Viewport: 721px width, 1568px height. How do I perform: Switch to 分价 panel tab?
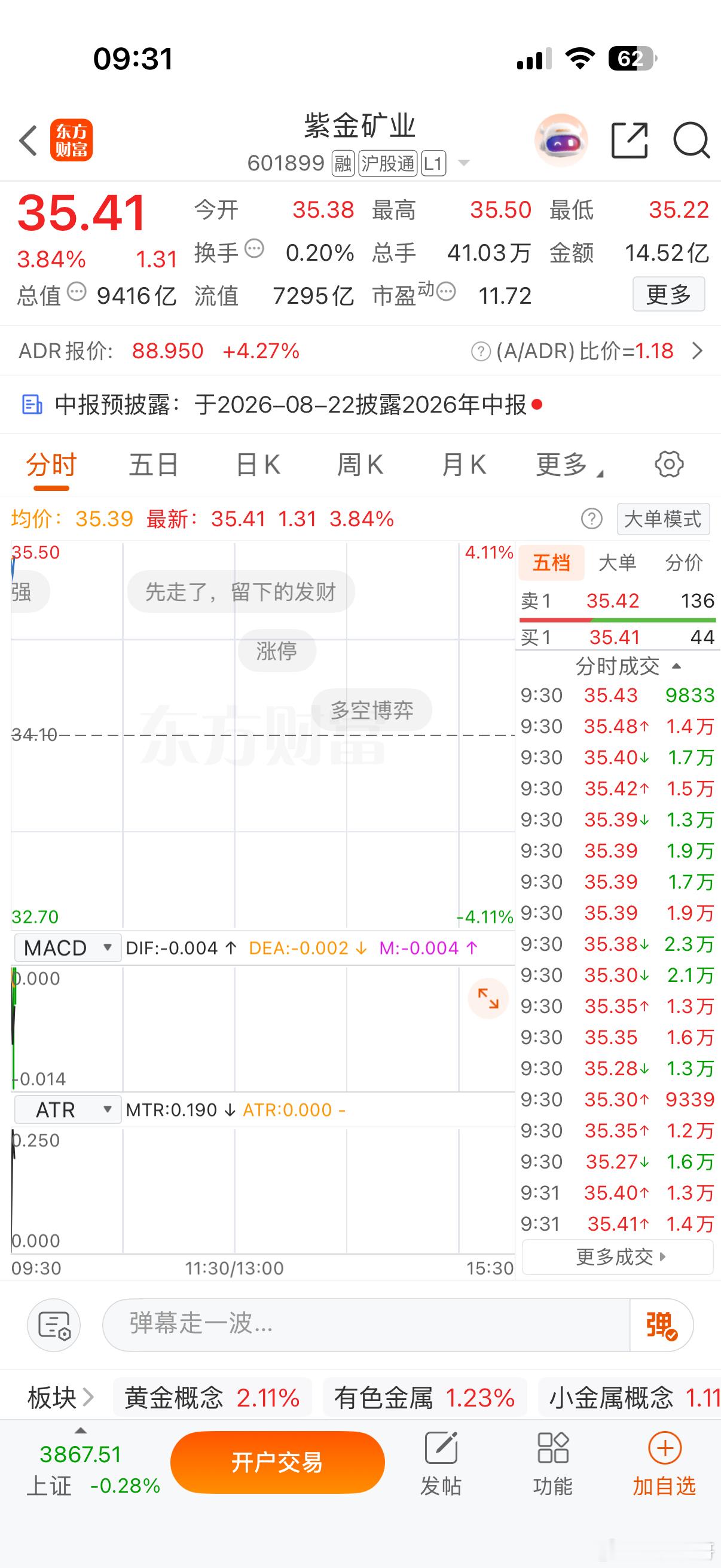pos(684,562)
